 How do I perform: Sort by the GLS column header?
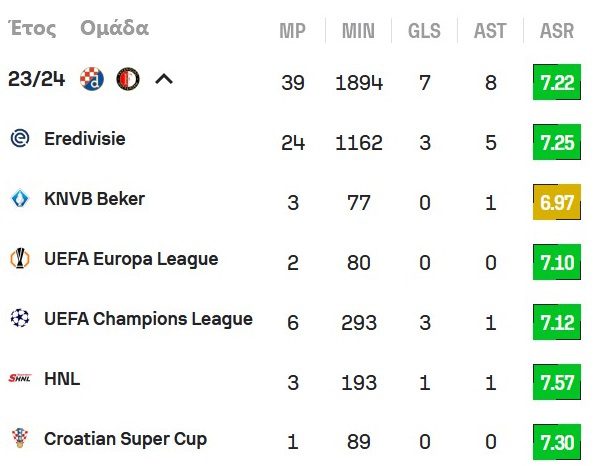click(424, 31)
